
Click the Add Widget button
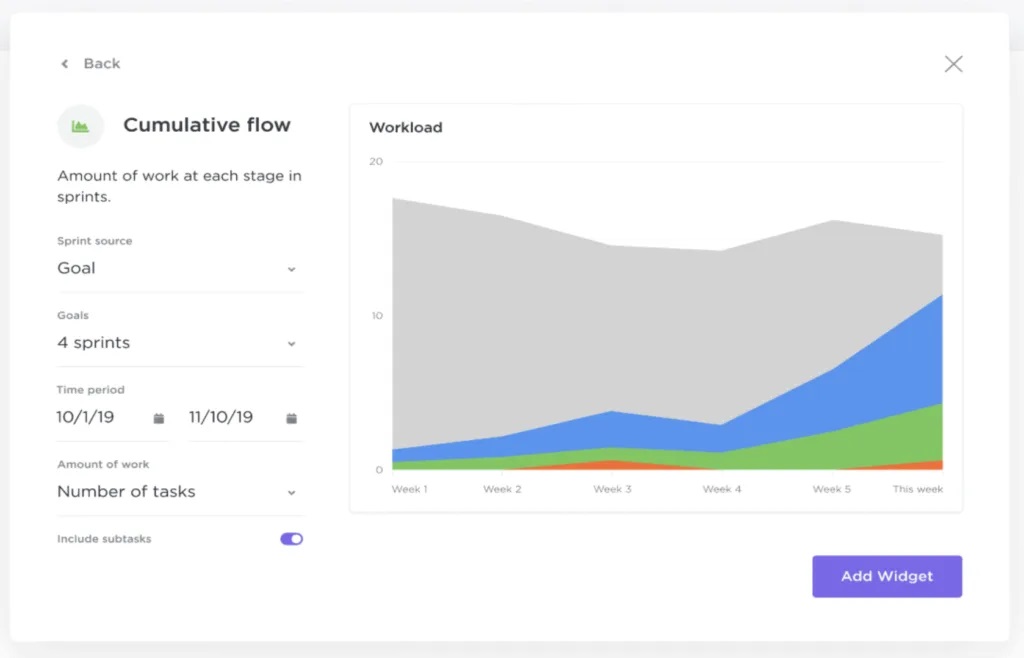(x=887, y=576)
